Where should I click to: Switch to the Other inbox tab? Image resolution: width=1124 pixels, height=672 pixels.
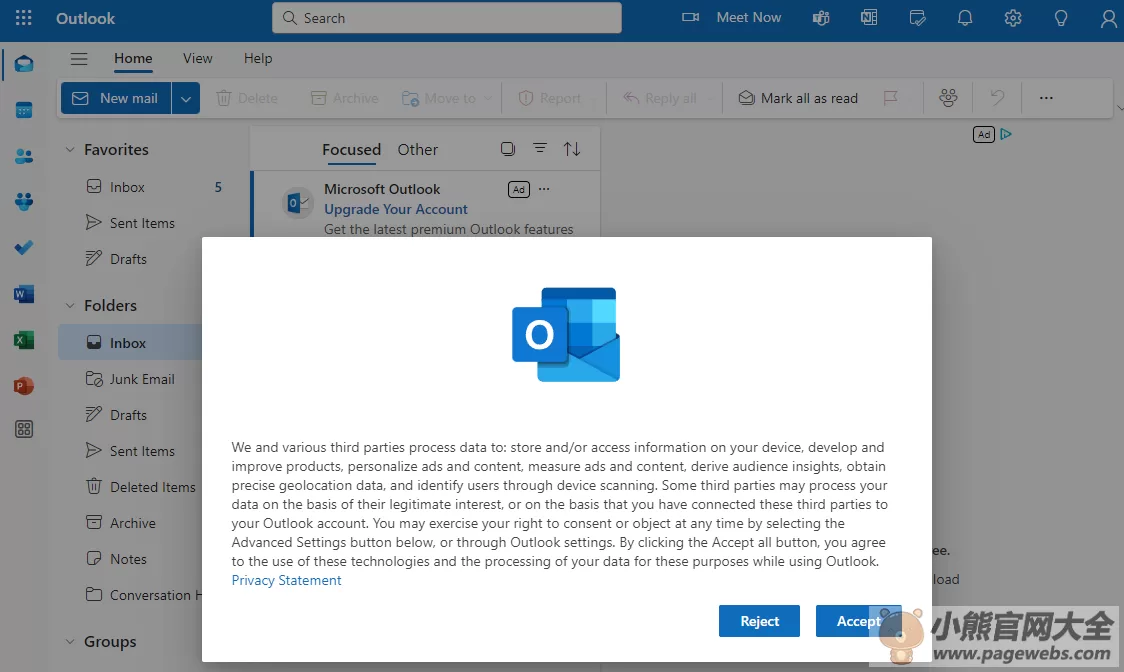coord(418,149)
